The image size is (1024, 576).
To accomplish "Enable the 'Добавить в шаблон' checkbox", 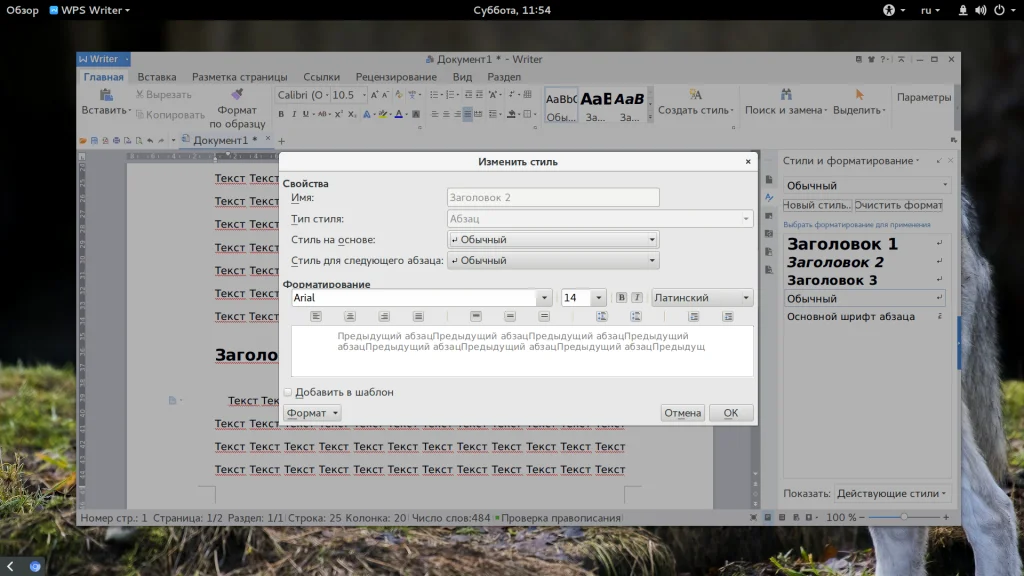I will point(288,393).
